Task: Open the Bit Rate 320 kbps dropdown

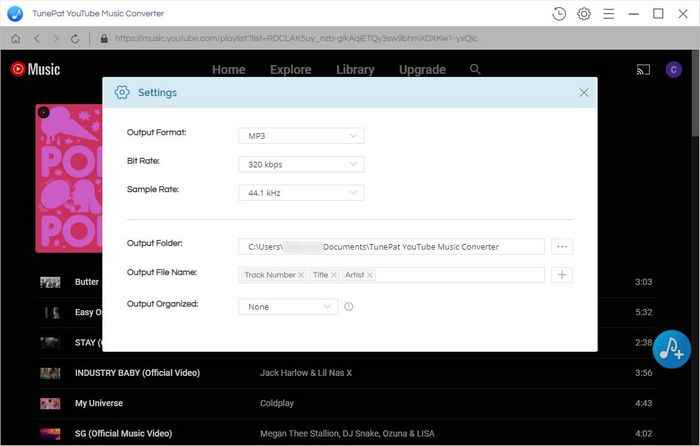Action: 301,164
